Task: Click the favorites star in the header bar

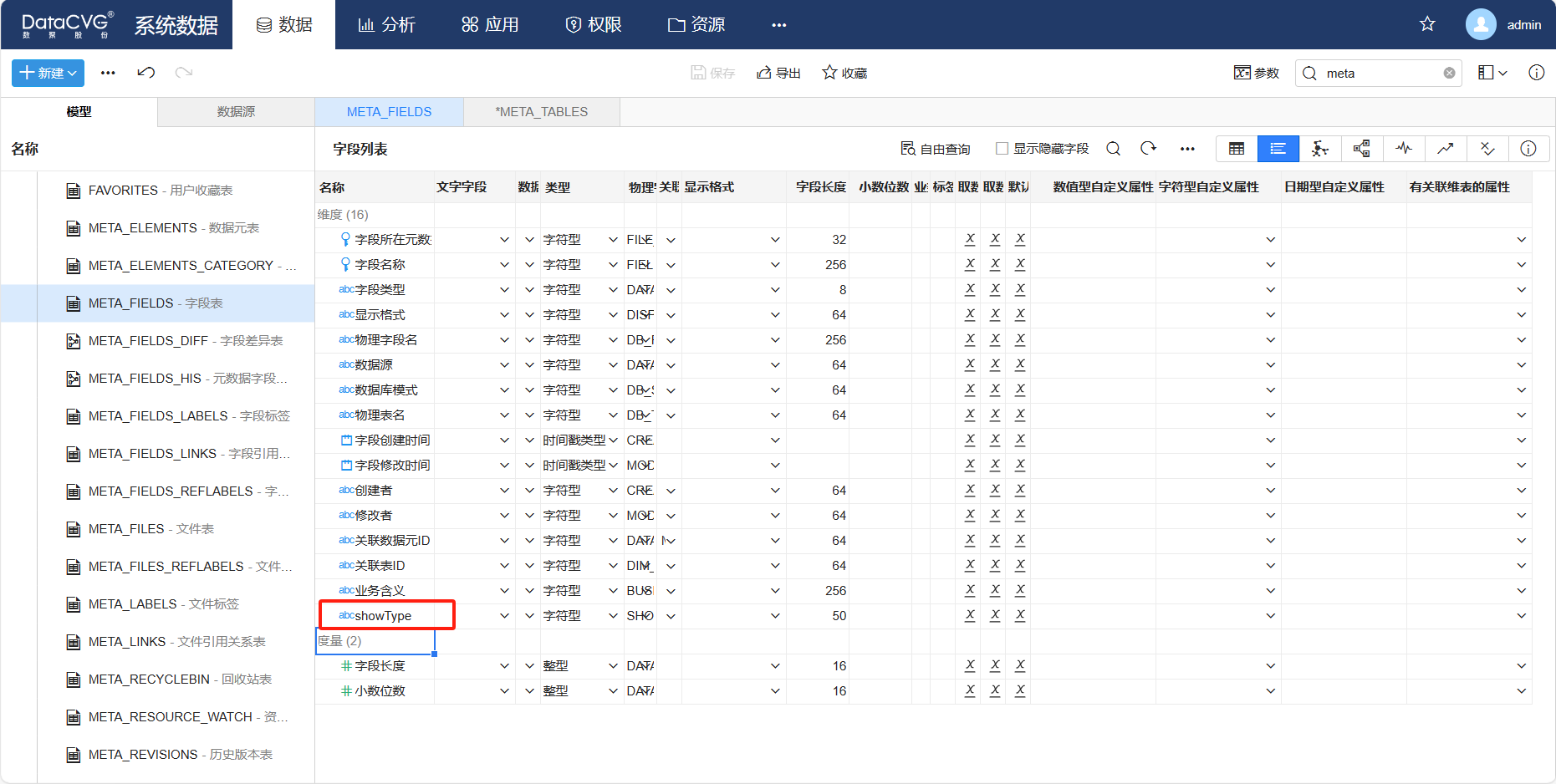Action: point(1427,24)
